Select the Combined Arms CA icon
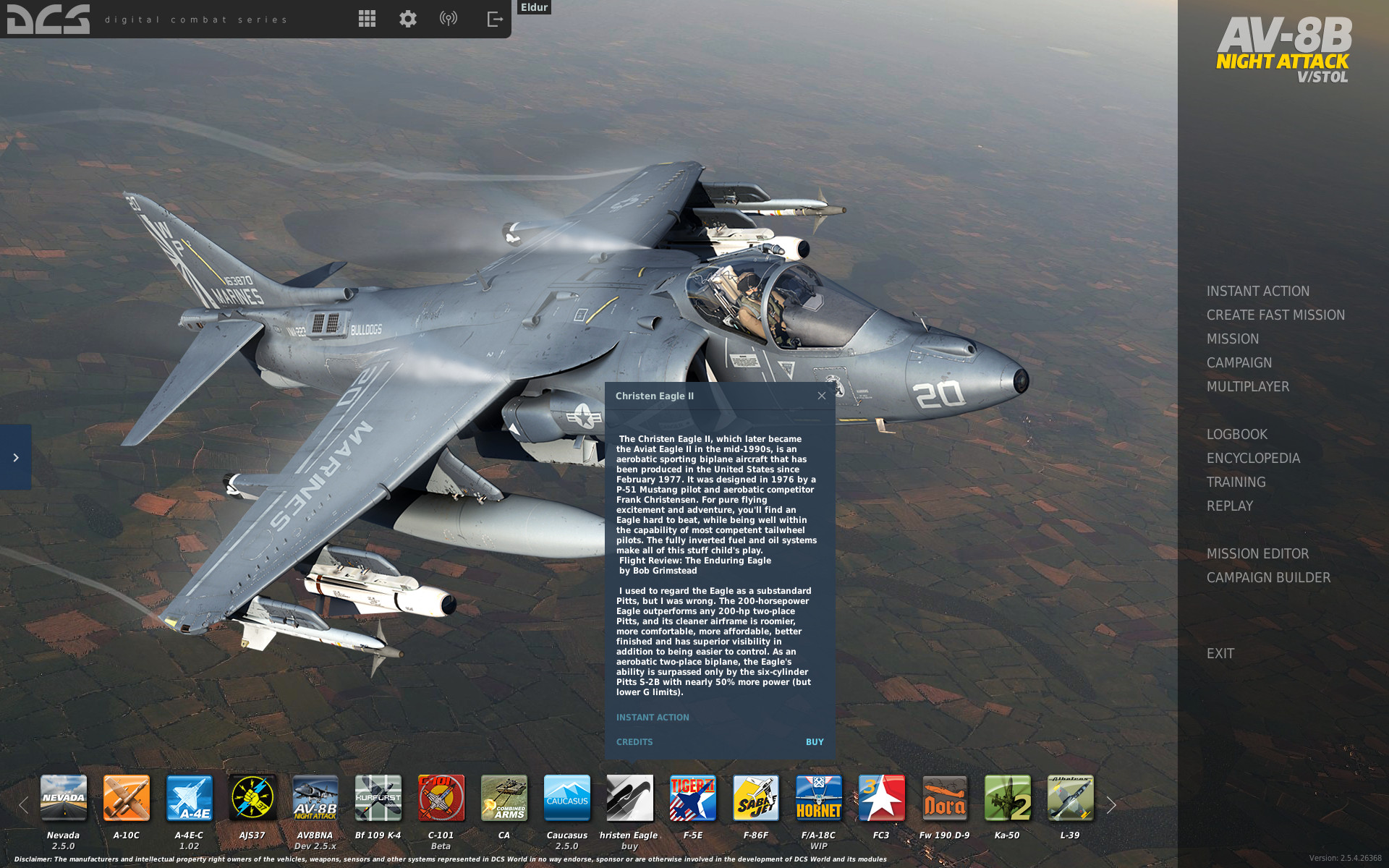The height and width of the screenshot is (868, 1389). 504,798
